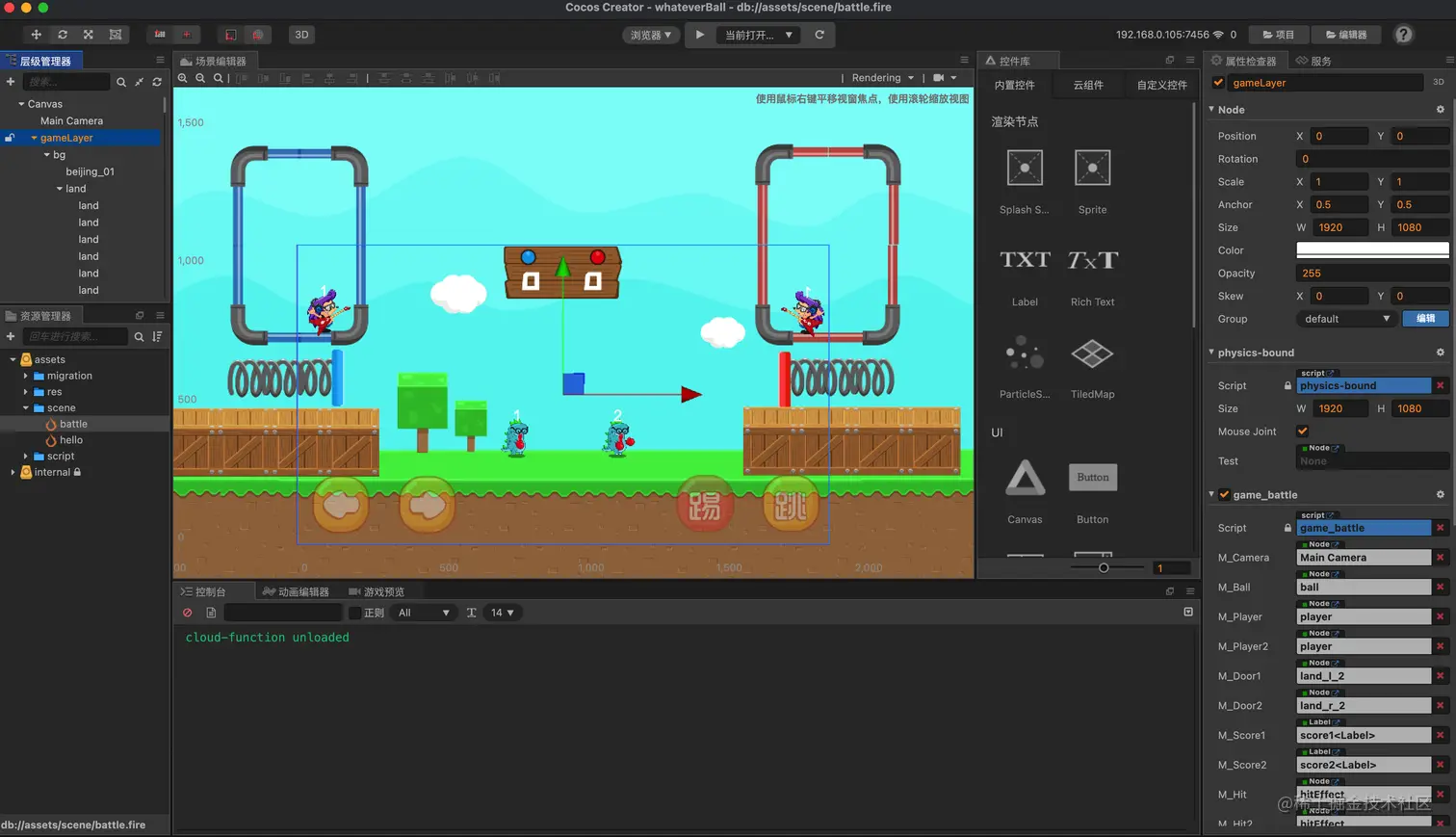1456x837 pixels.
Task: Switch to the 云组件 tab
Action: (x=1088, y=85)
